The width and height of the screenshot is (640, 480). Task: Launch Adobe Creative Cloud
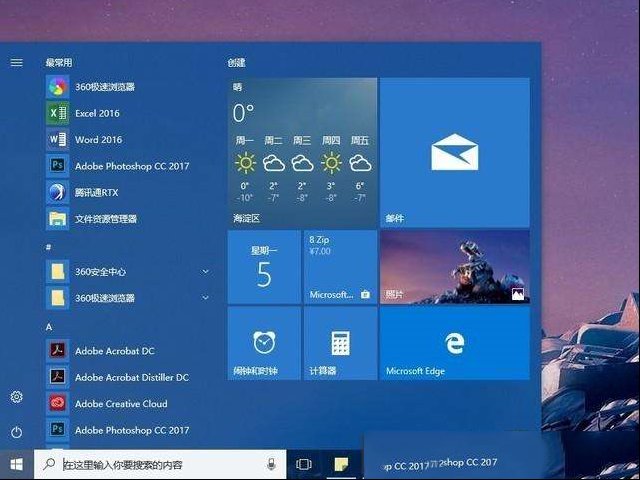(129, 404)
